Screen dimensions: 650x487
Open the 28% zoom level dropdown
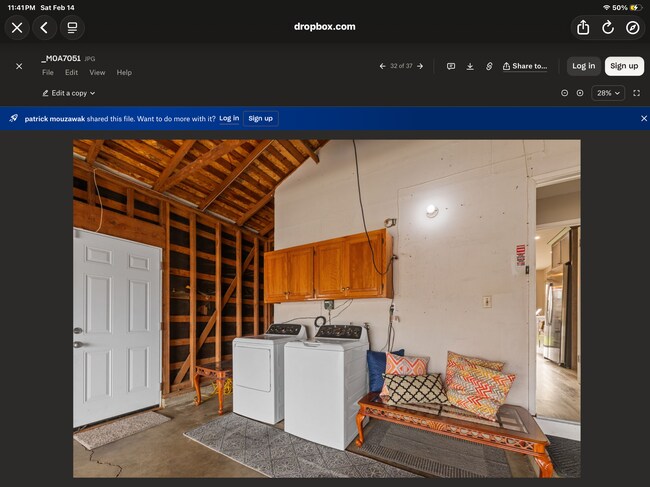(608, 93)
